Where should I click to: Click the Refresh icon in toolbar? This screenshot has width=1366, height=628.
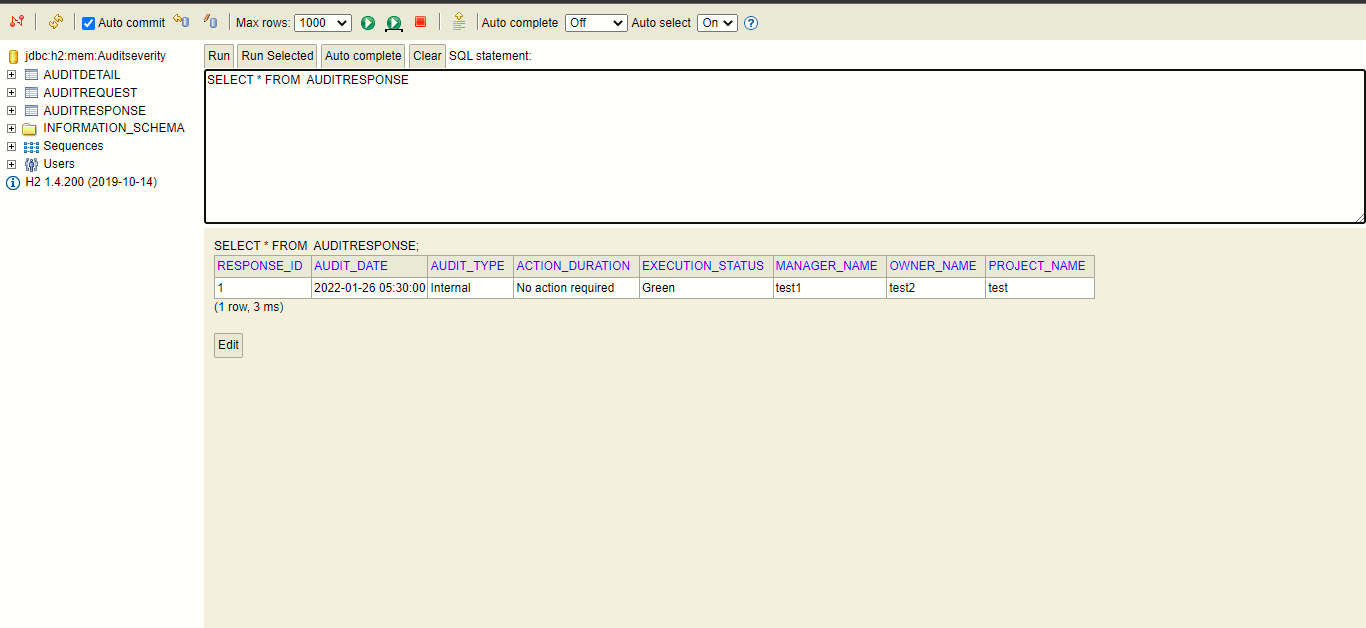pyautogui.click(x=56, y=21)
